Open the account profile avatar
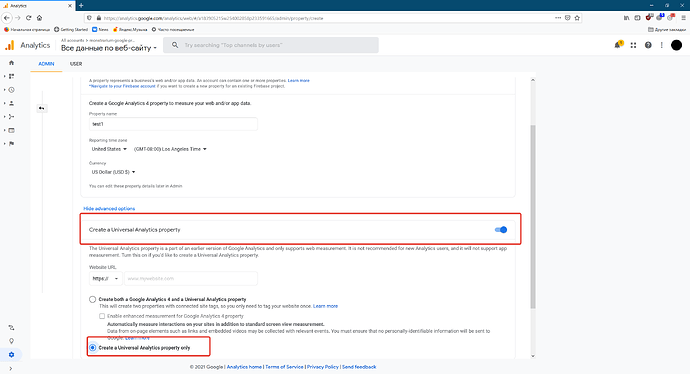The width and height of the screenshot is (690, 374). point(676,45)
